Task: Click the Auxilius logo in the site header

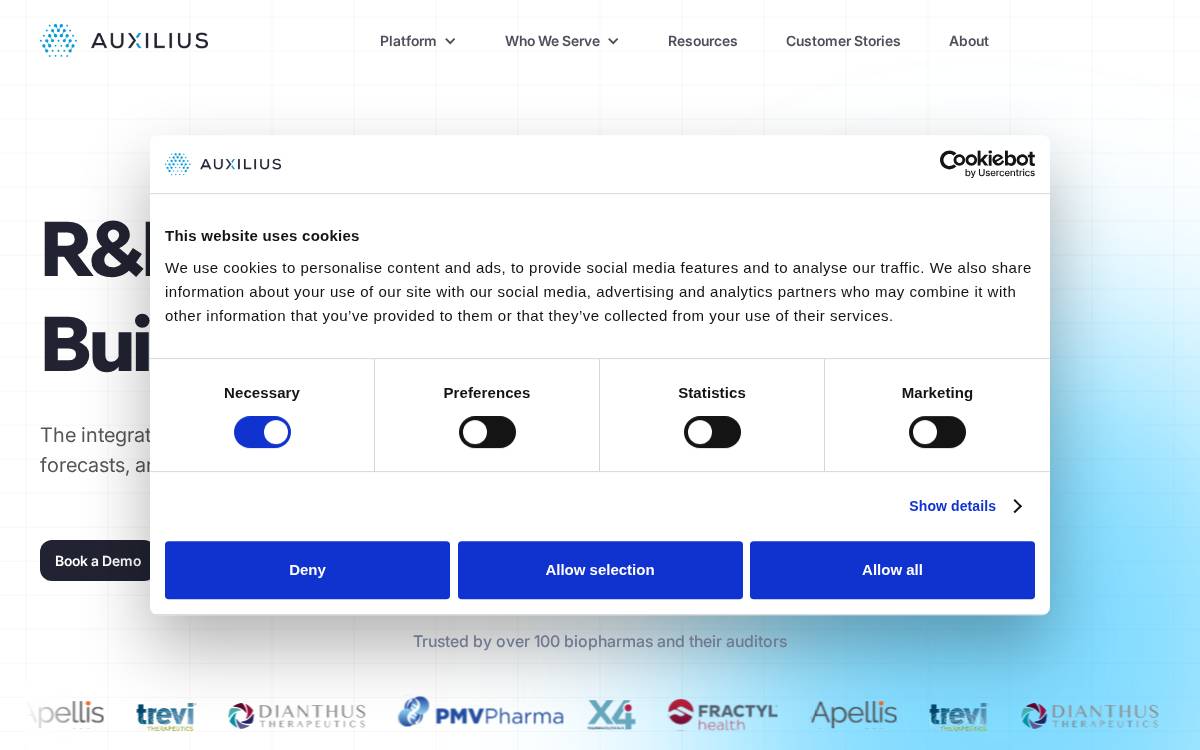Action: click(124, 41)
